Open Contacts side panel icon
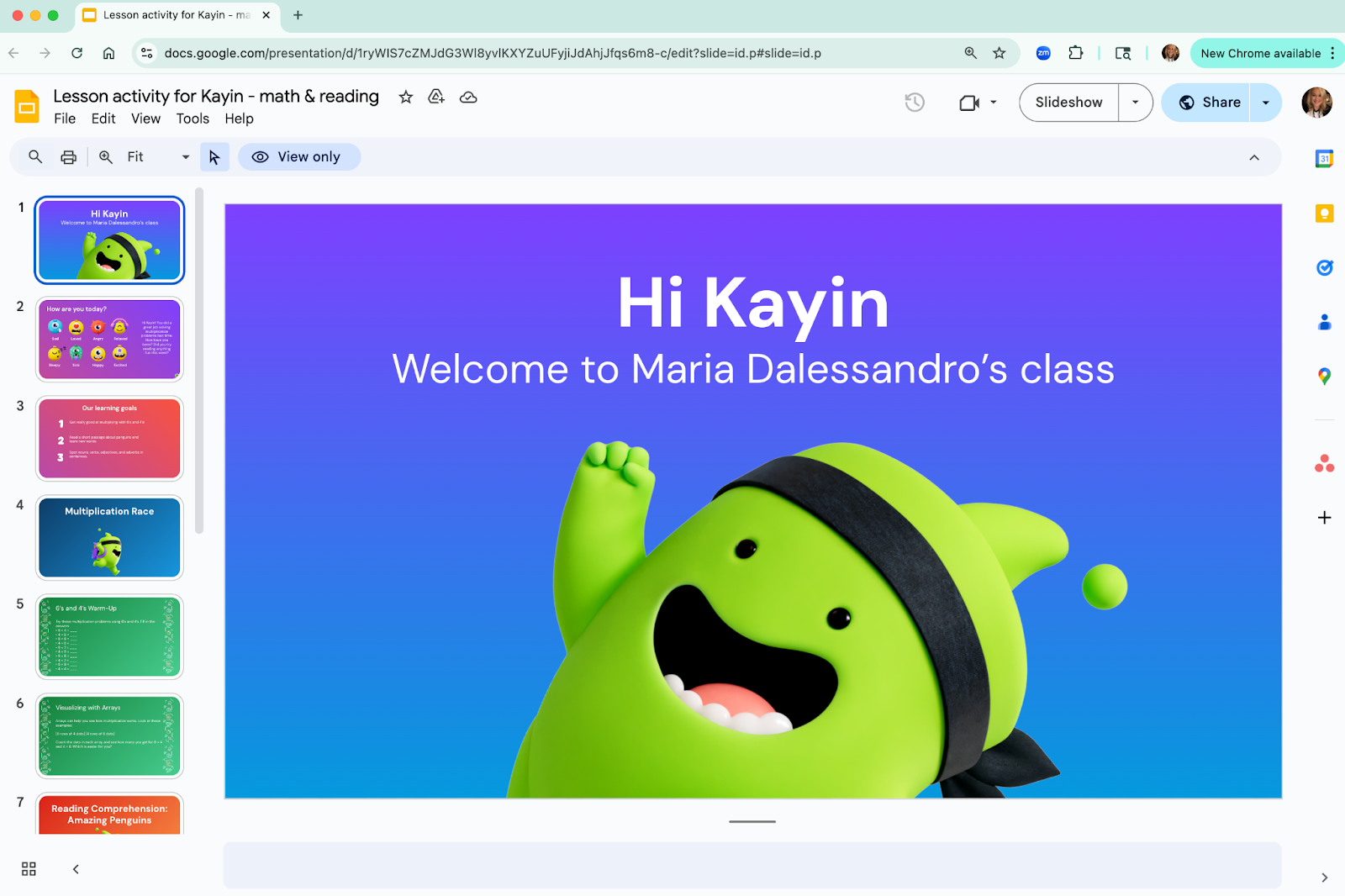Screen dimensions: 1345x896 point(1324,322)
